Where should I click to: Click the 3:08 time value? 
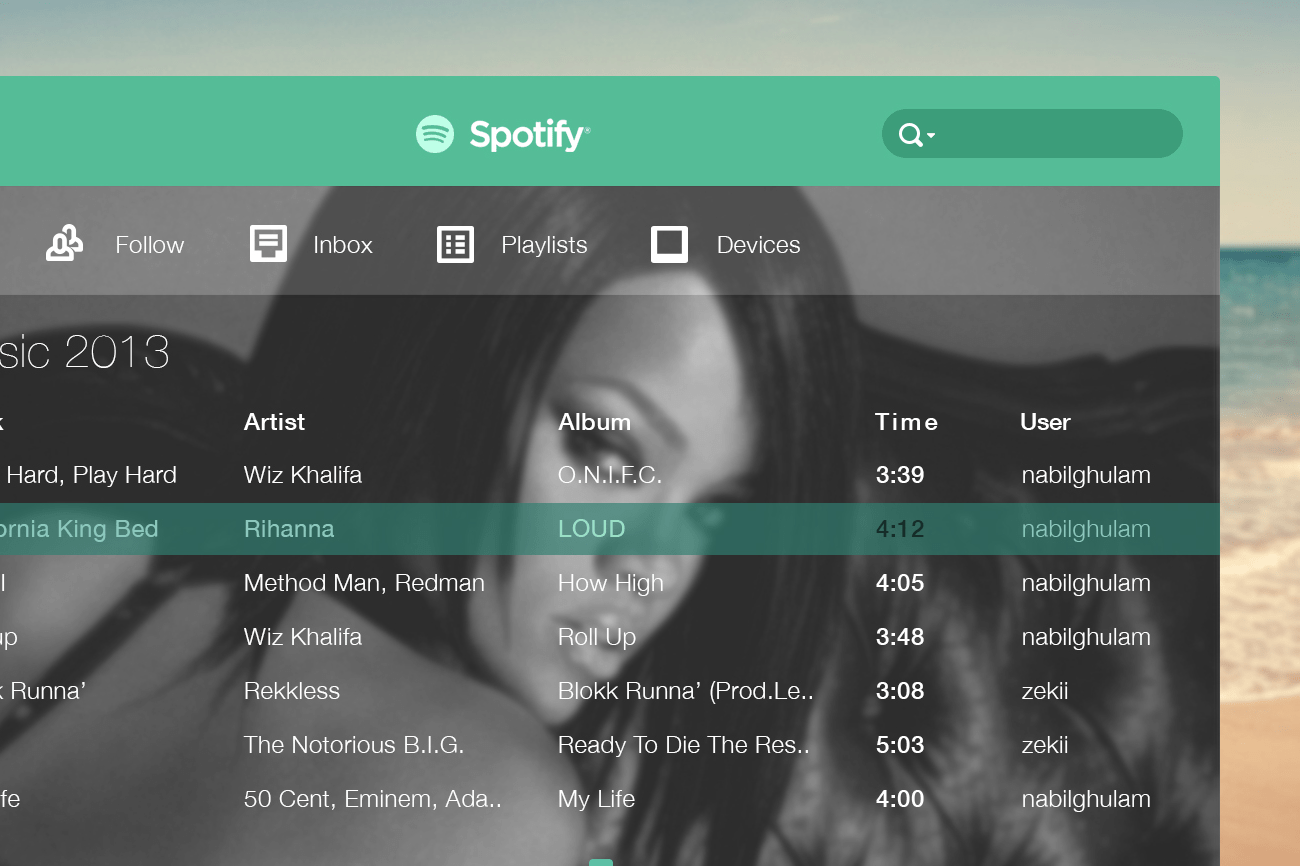900,691
